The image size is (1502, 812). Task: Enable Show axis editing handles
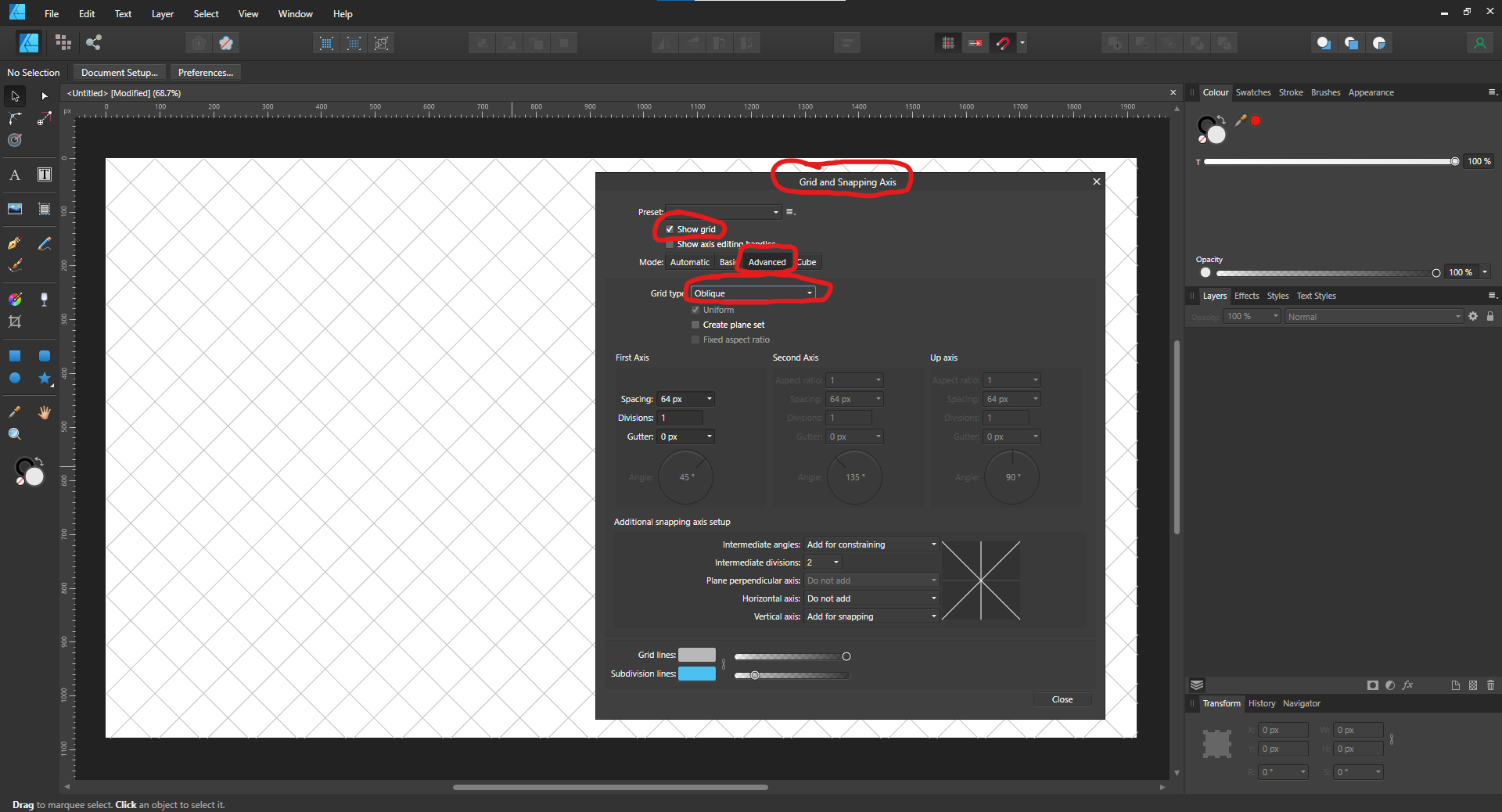click(670, 245)
